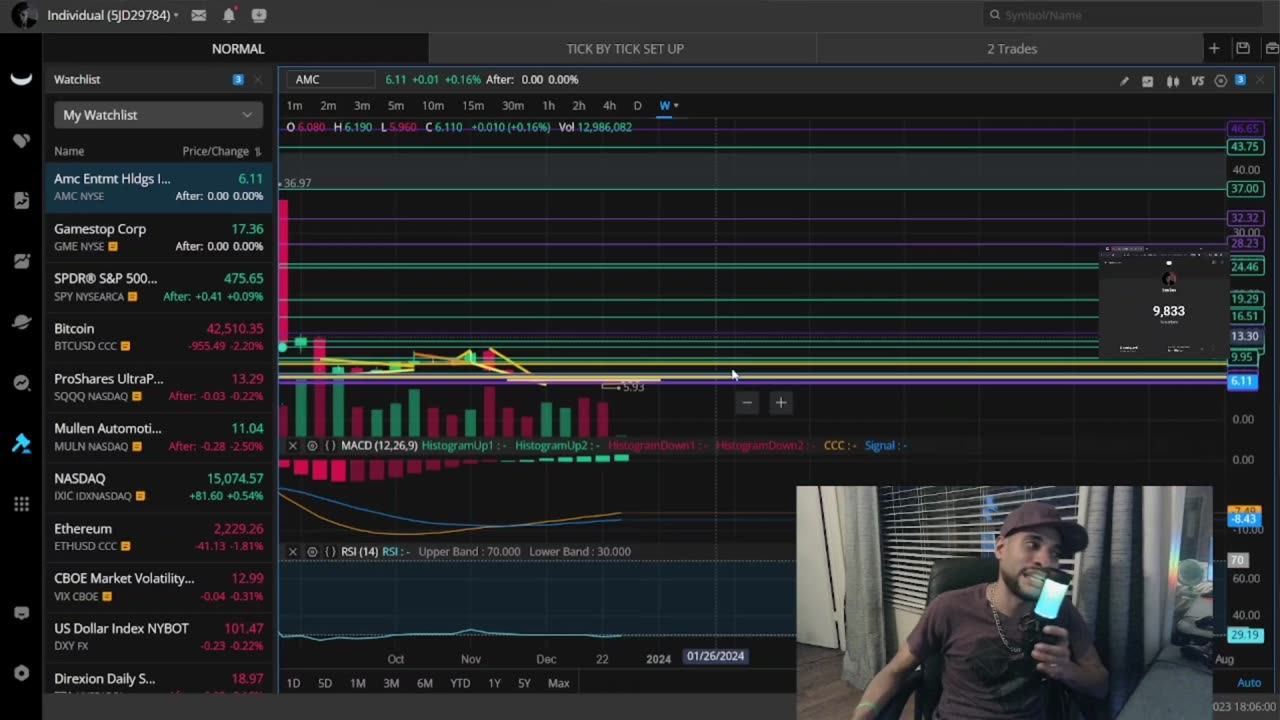This screenshot has width=1280, height=720.
Task: Open the hearts favorites sidebar icon
Action: click(21, 141)
